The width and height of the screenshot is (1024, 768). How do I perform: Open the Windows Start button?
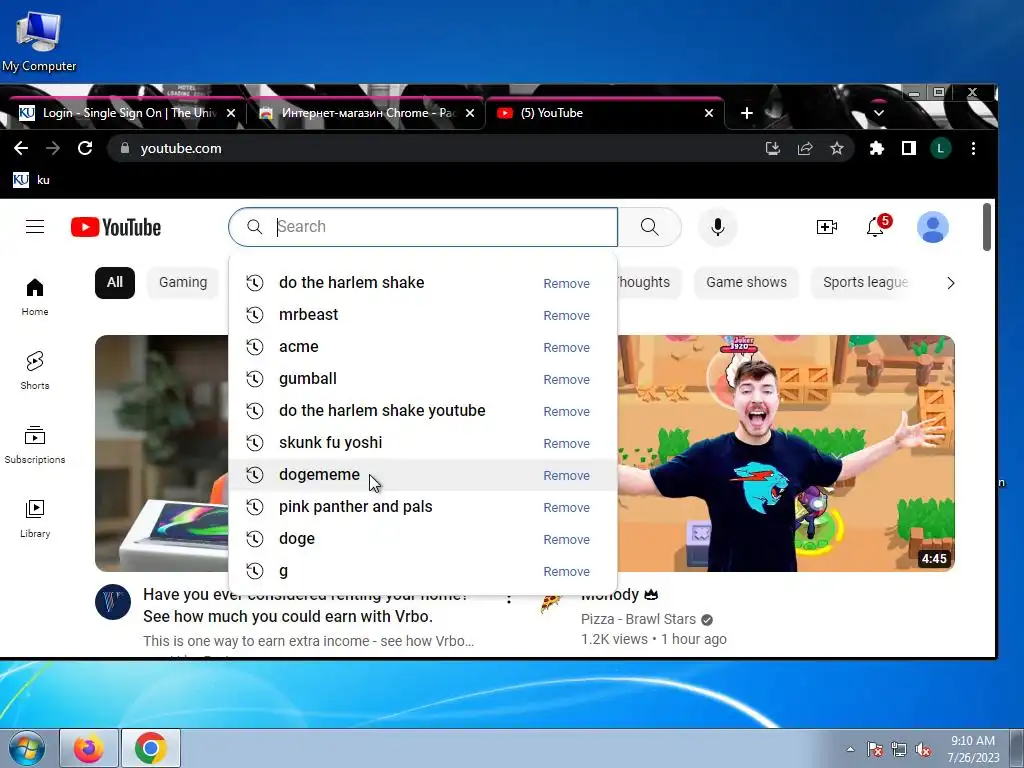(26, 748)
